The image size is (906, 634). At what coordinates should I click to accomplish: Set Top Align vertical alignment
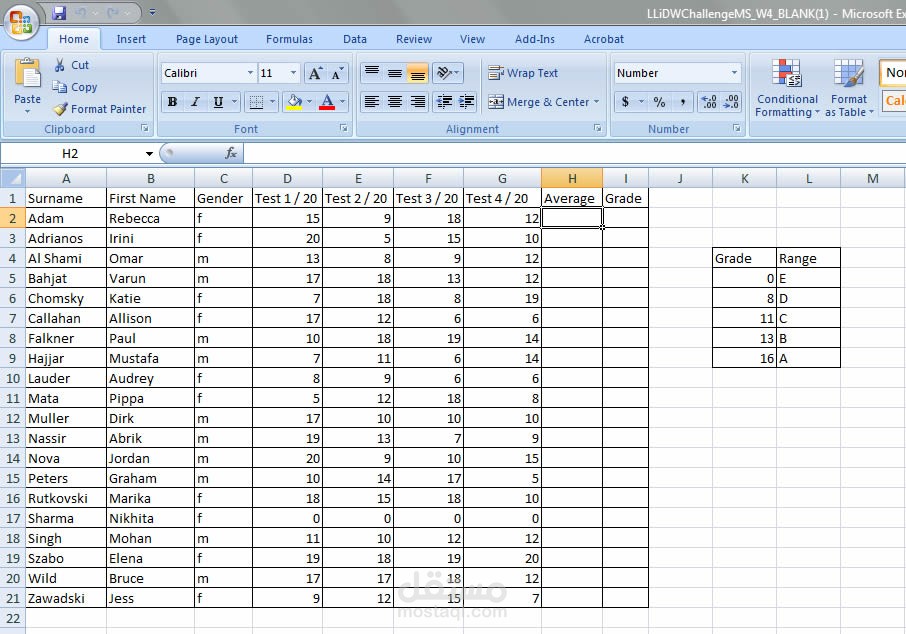pyautogui.click(x=372, y=73)
